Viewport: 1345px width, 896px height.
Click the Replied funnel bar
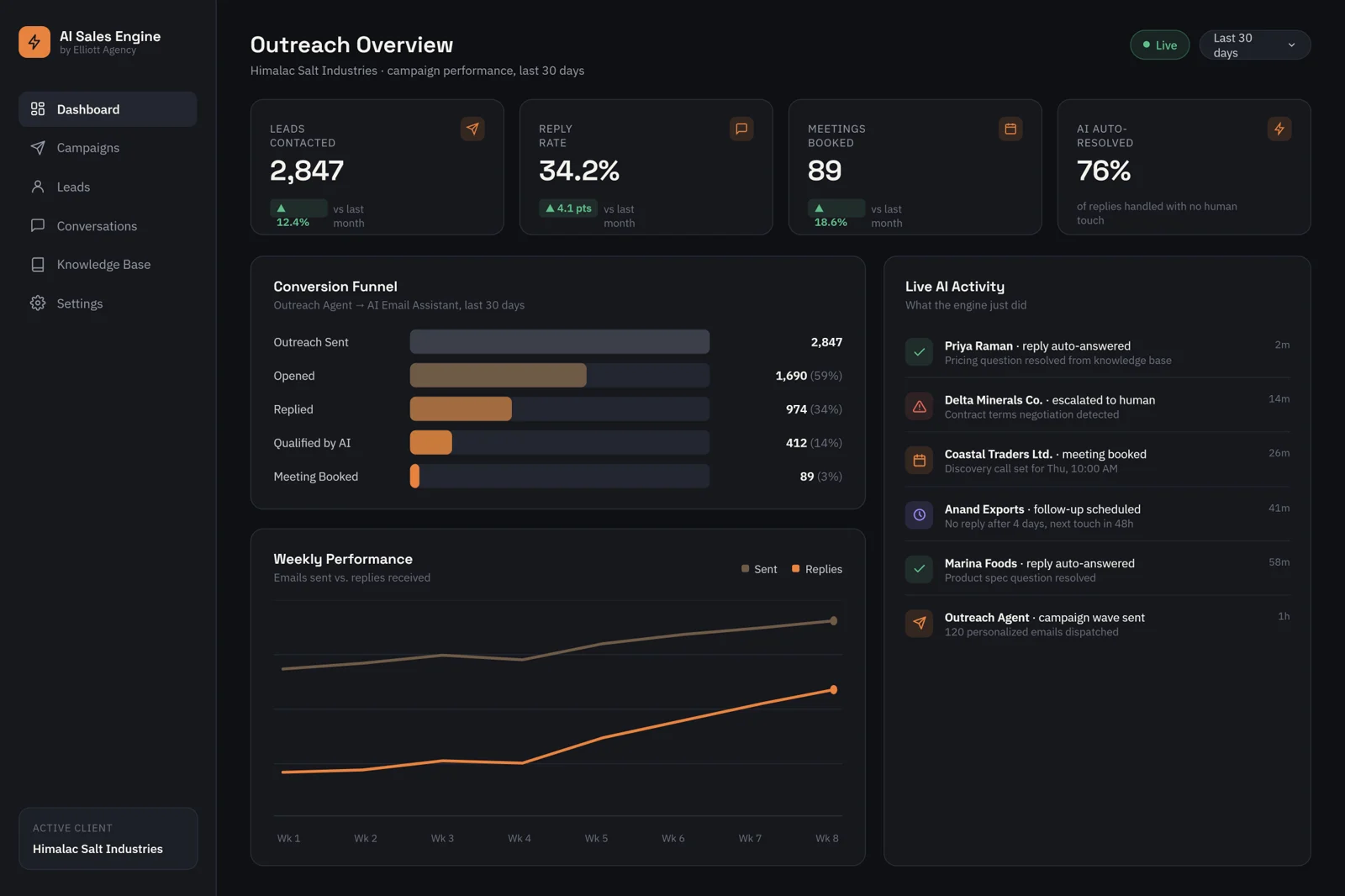point(461,409)
